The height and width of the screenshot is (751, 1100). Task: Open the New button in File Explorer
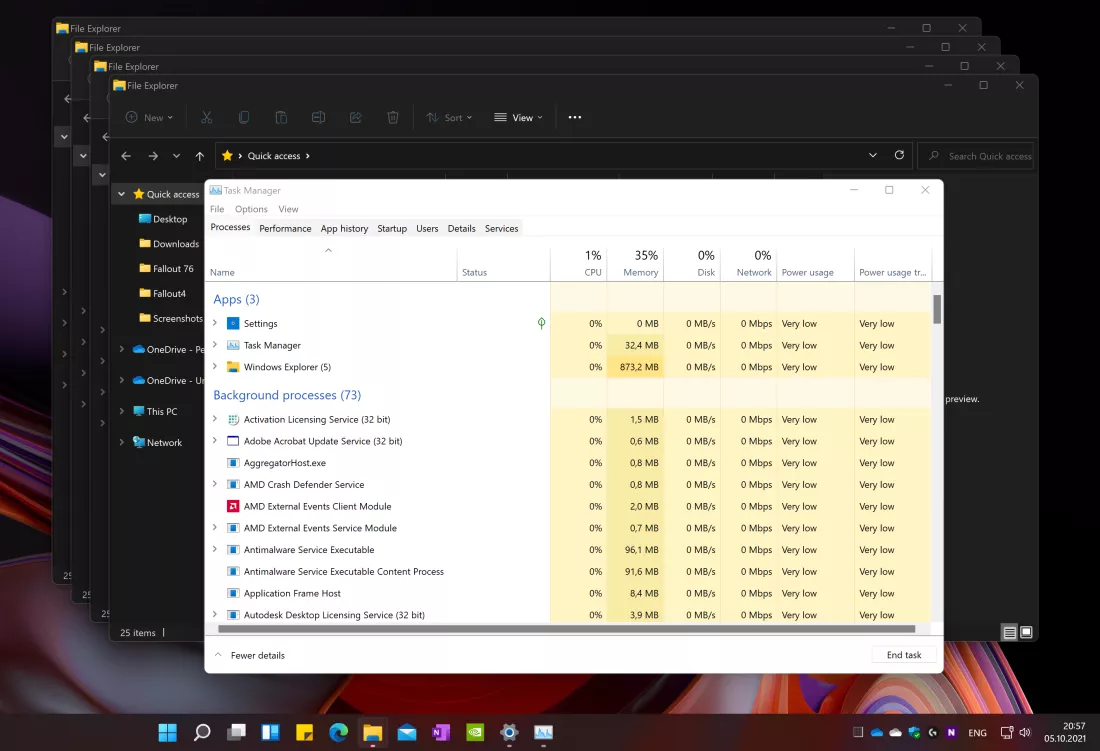pyautogui.click(x=149, y=117)
